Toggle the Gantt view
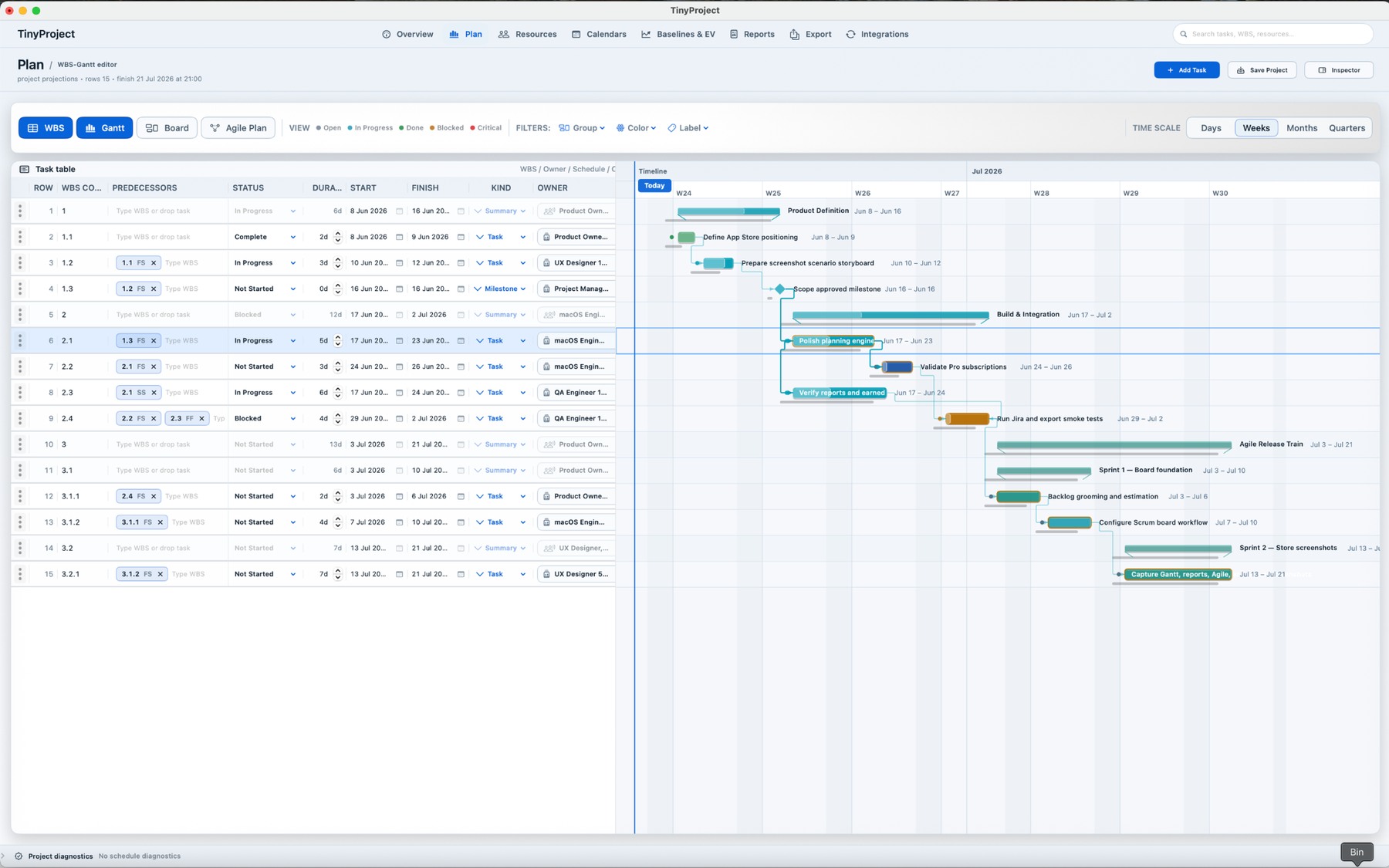This screenshot has height=868, width=1389. [x=104, y=128]
